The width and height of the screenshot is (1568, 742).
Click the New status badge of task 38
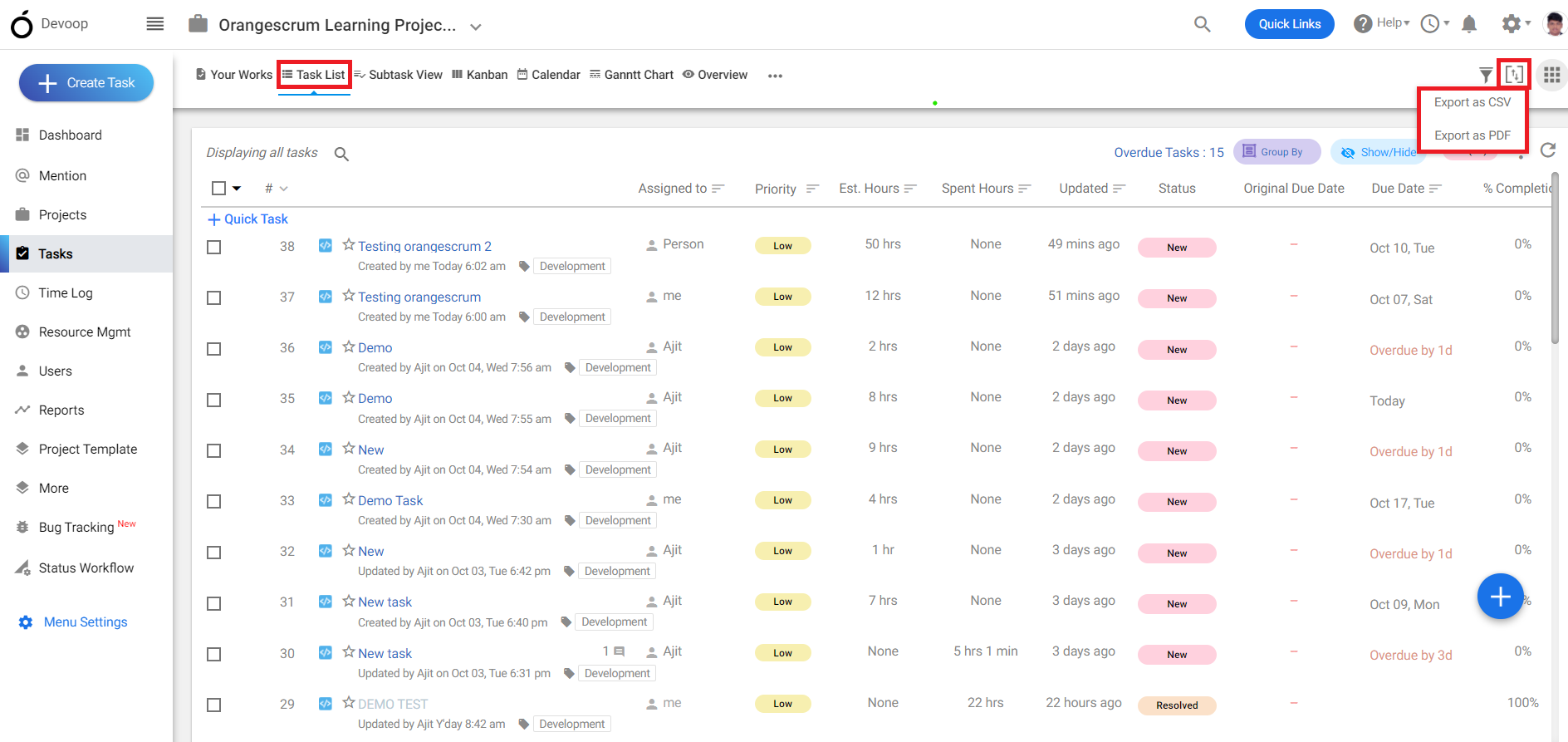tap(1177, 248)
